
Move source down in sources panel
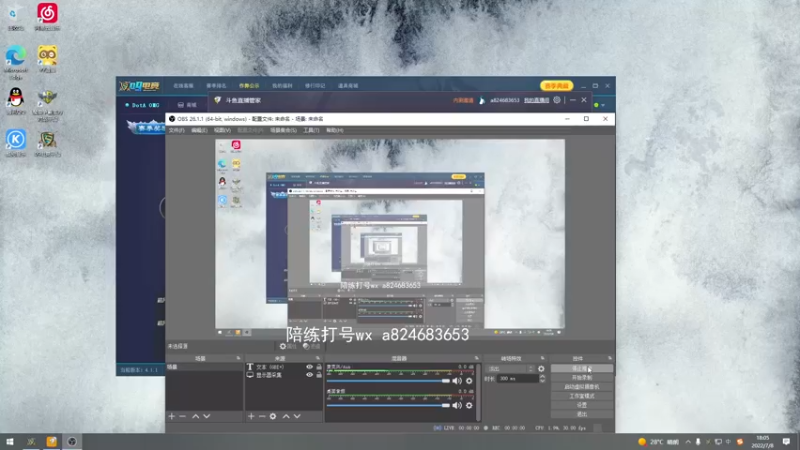coord(297,416)
